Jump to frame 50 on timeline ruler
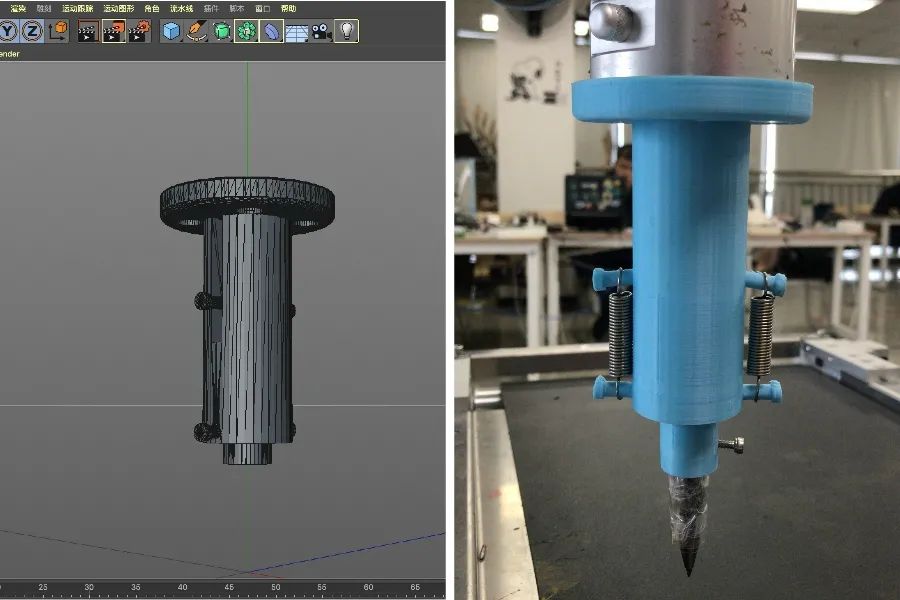Viewport: 900px width, 600px height. coord(276,587)
